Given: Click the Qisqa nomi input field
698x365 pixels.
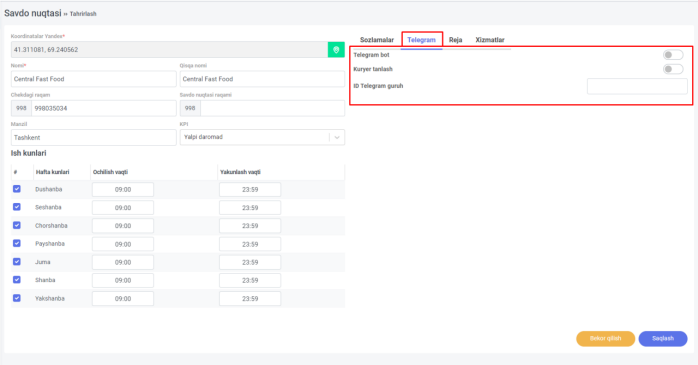Looking at the screenshot, I should click(x=262, y=79).
